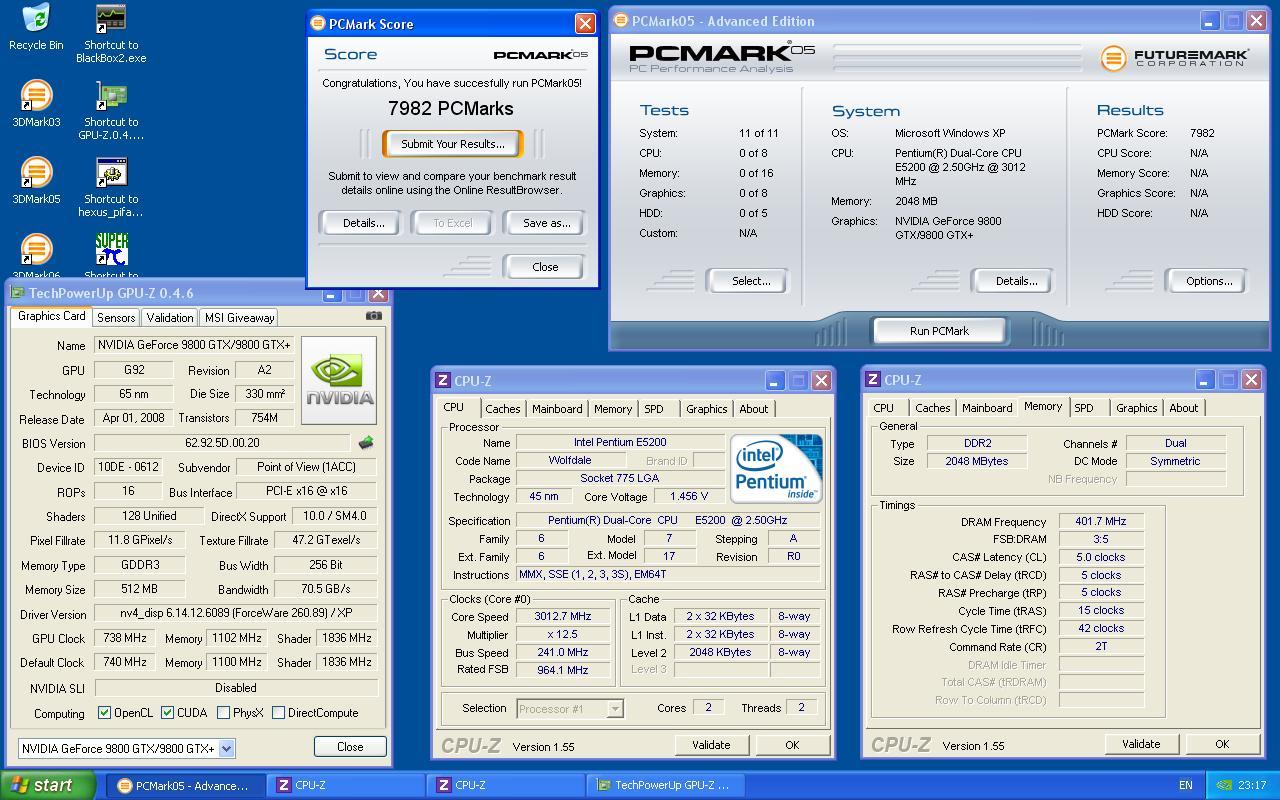Click the EN language indicator in taskbar

click(x=1186, y=785)
